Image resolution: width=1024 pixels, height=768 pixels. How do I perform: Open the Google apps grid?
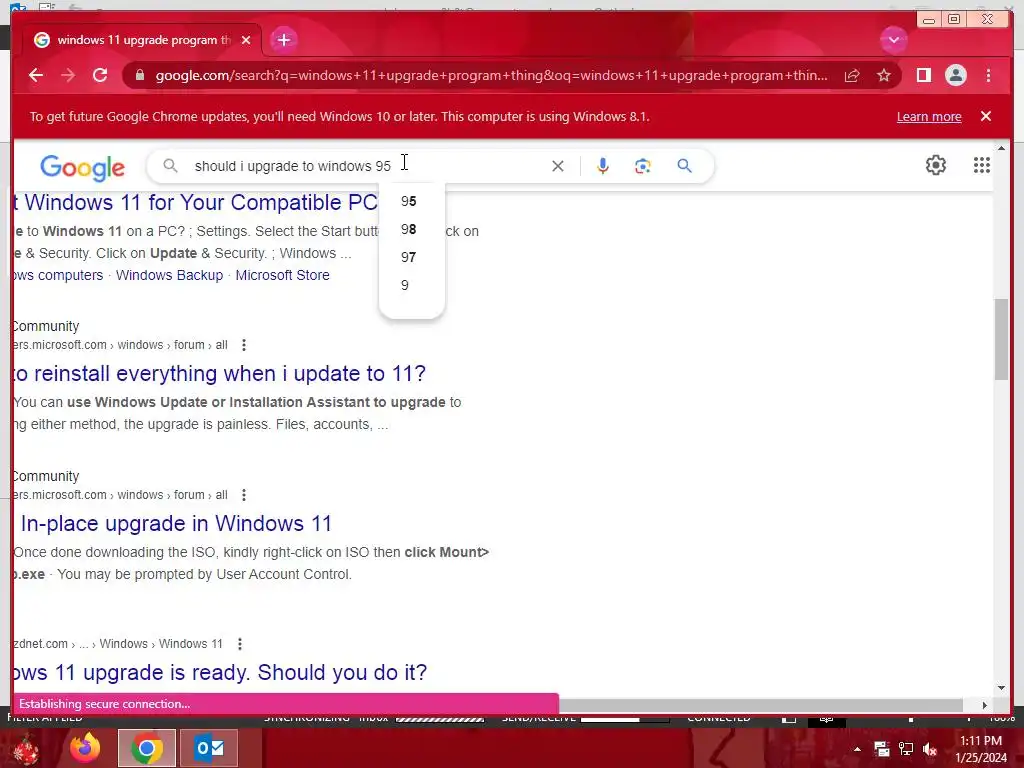click(x=982, y=165)
